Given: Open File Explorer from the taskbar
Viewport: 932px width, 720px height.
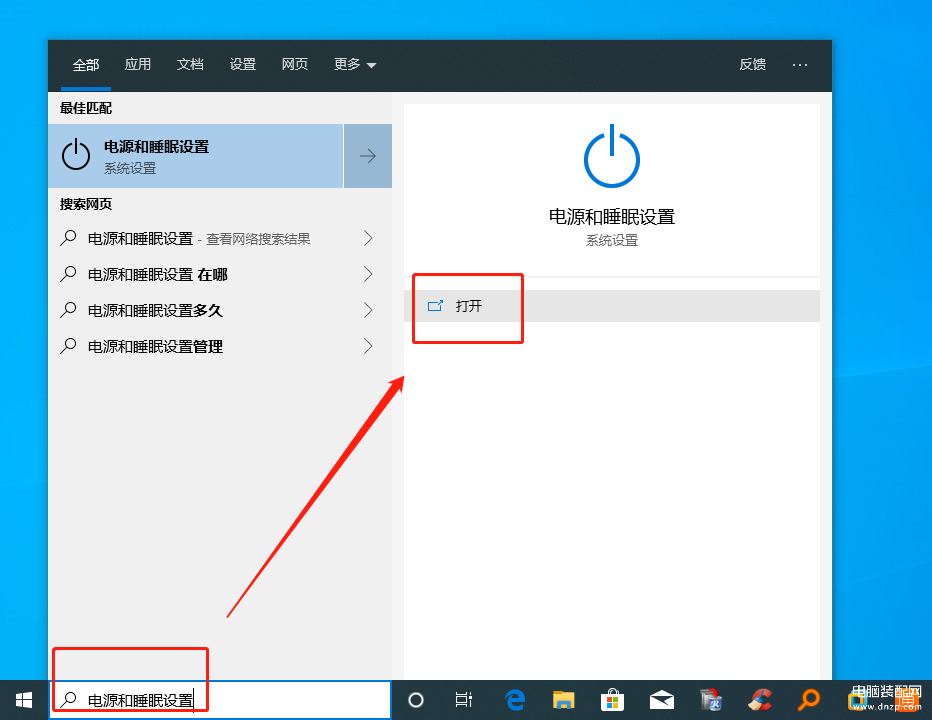Looking at the screenshot, I should point(563,700).
